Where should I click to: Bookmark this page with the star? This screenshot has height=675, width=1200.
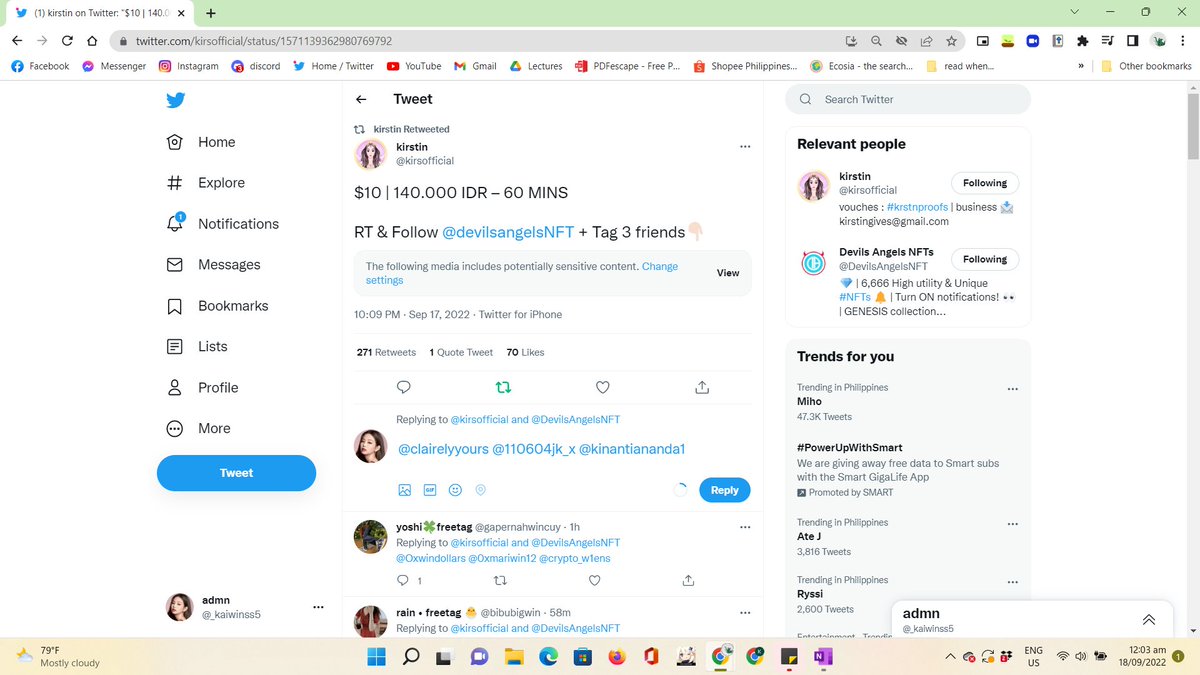click(x=951, y=41)
